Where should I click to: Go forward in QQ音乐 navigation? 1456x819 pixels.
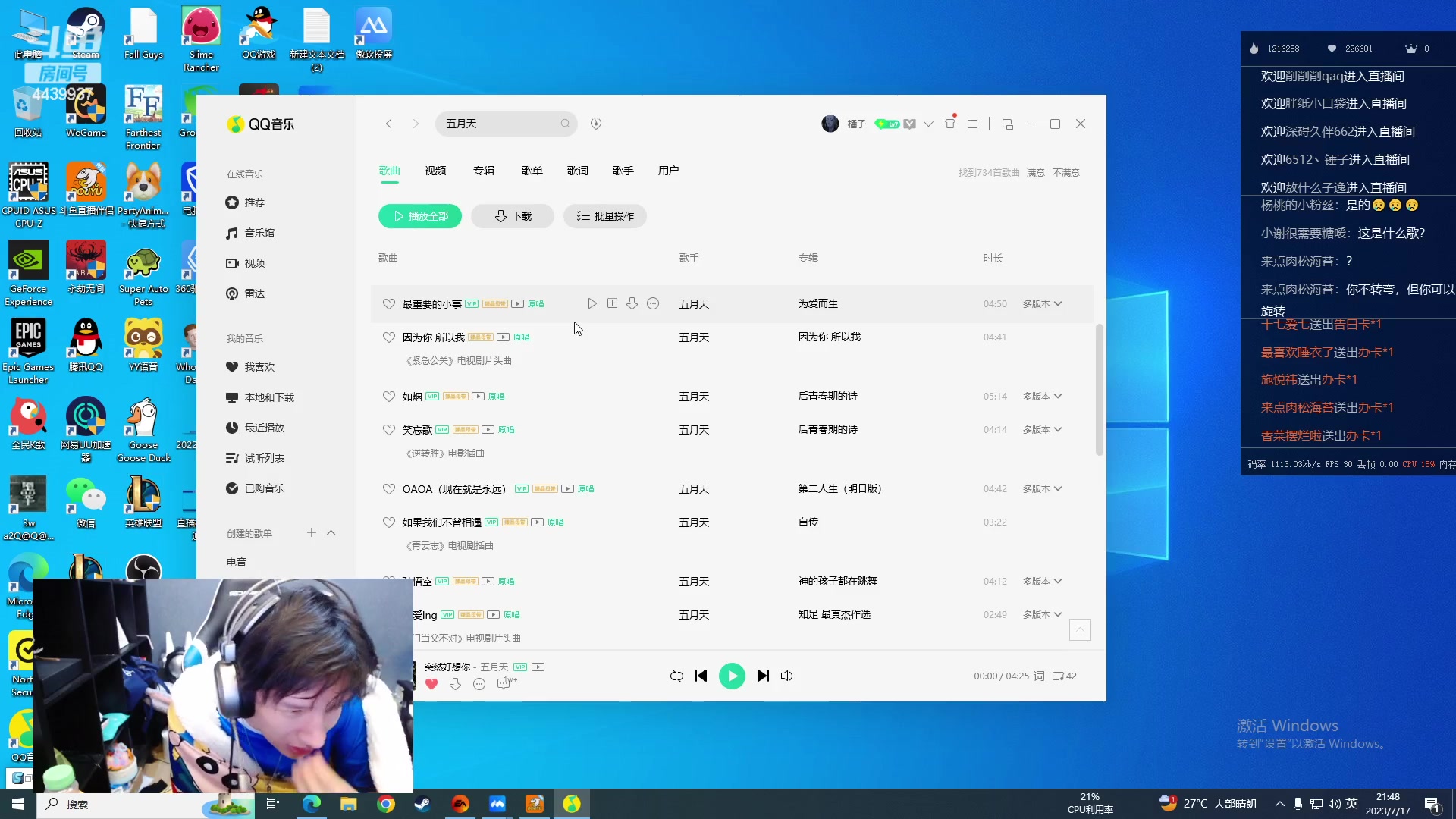416,124
